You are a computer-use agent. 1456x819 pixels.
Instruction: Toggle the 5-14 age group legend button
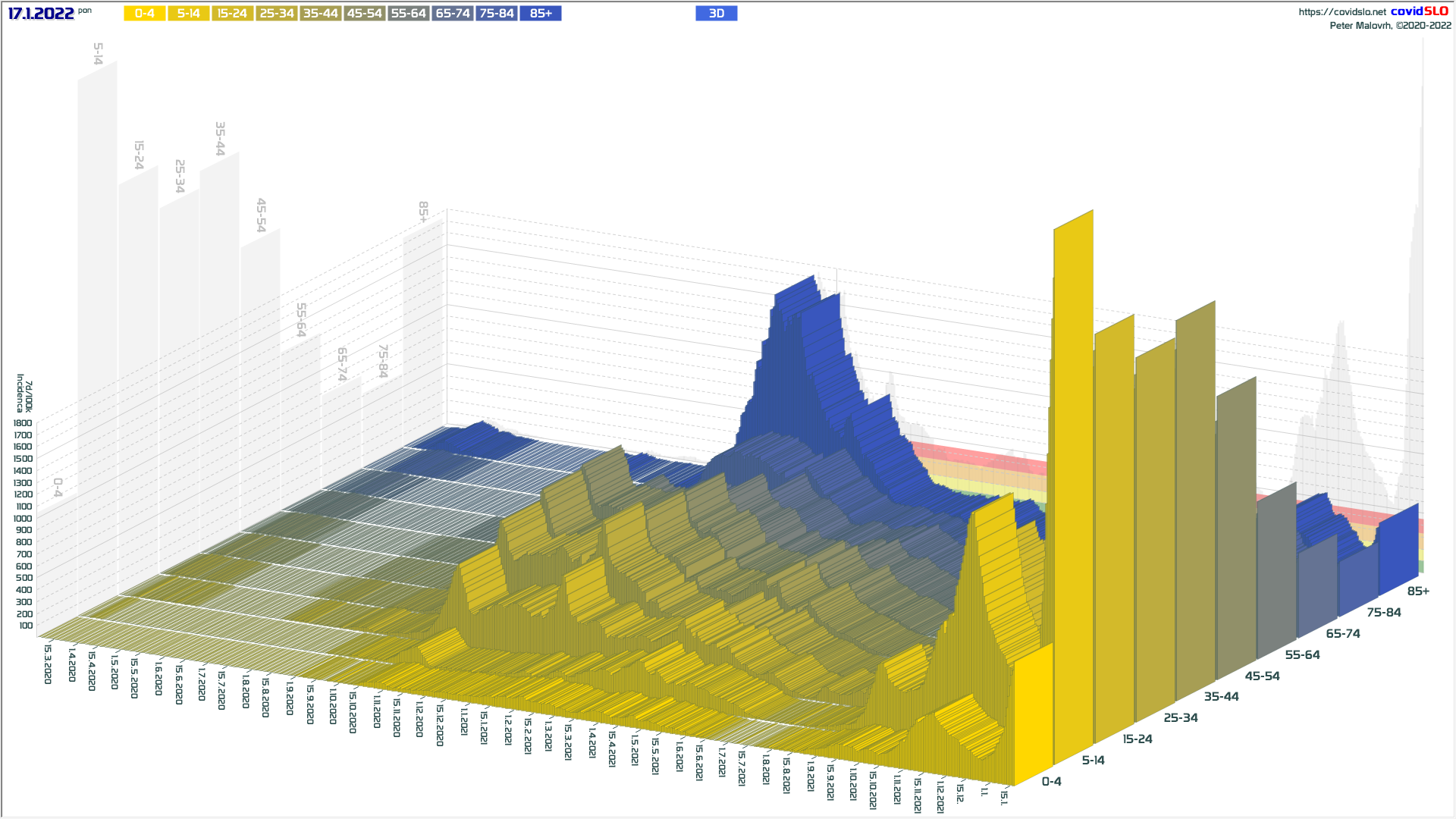pyautogui.click(x=188, y=14)
